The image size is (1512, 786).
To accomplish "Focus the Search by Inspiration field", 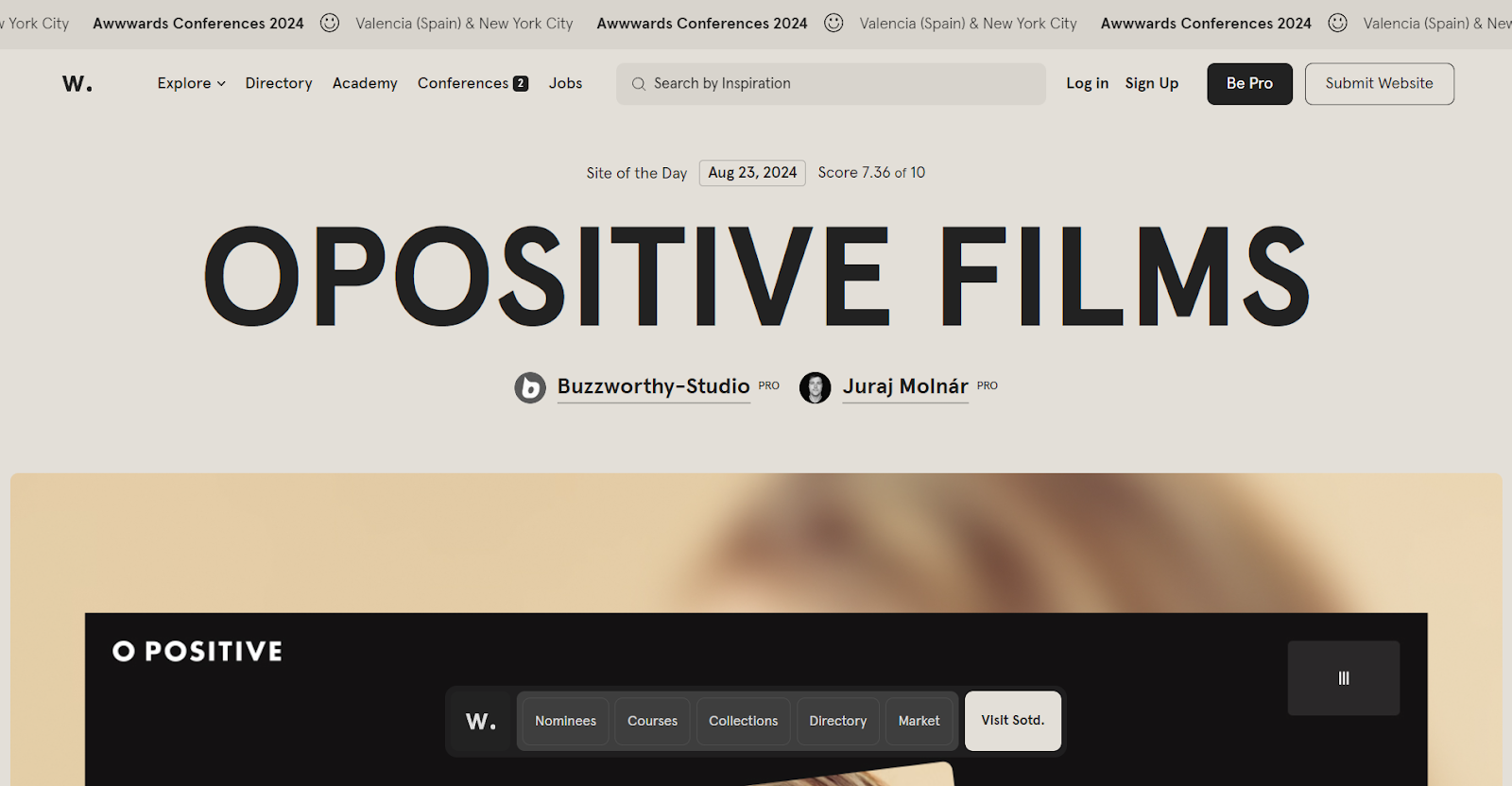I will [x=831, y=84].
